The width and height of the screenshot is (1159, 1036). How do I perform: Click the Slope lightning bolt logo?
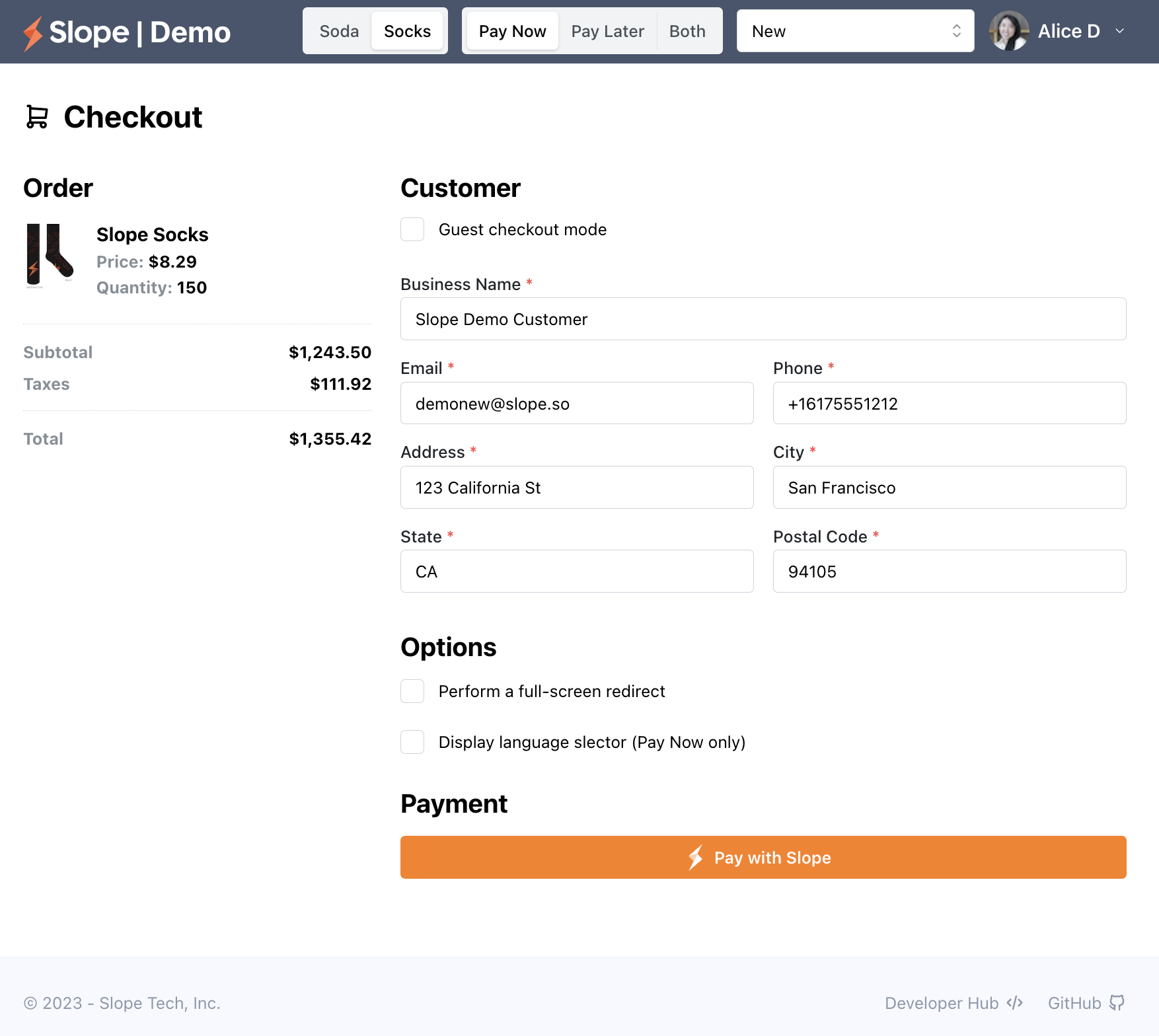tap(33, 33)
